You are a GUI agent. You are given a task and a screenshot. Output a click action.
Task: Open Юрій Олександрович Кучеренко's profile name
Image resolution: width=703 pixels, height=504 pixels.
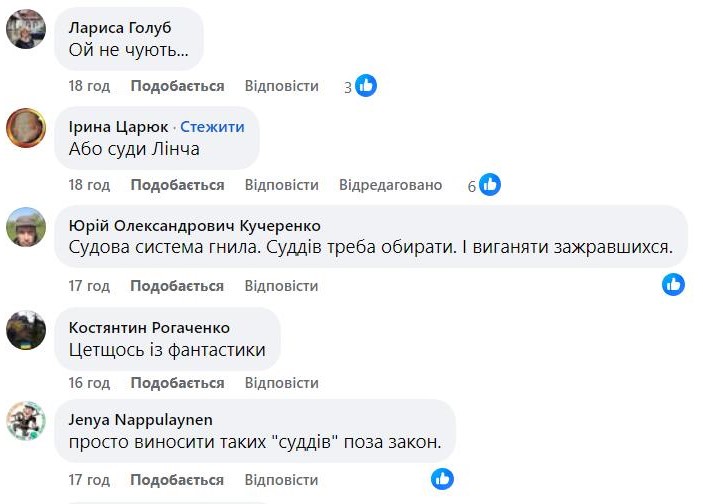(195, 225)
